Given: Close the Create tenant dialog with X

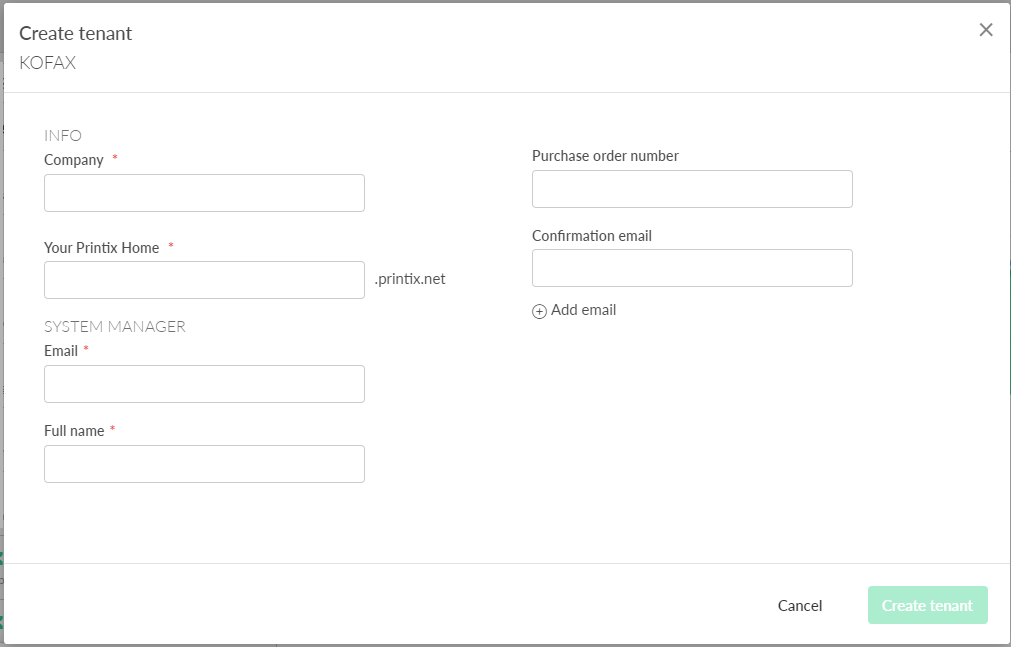Looking at the screenshot, I should point(986,30).
